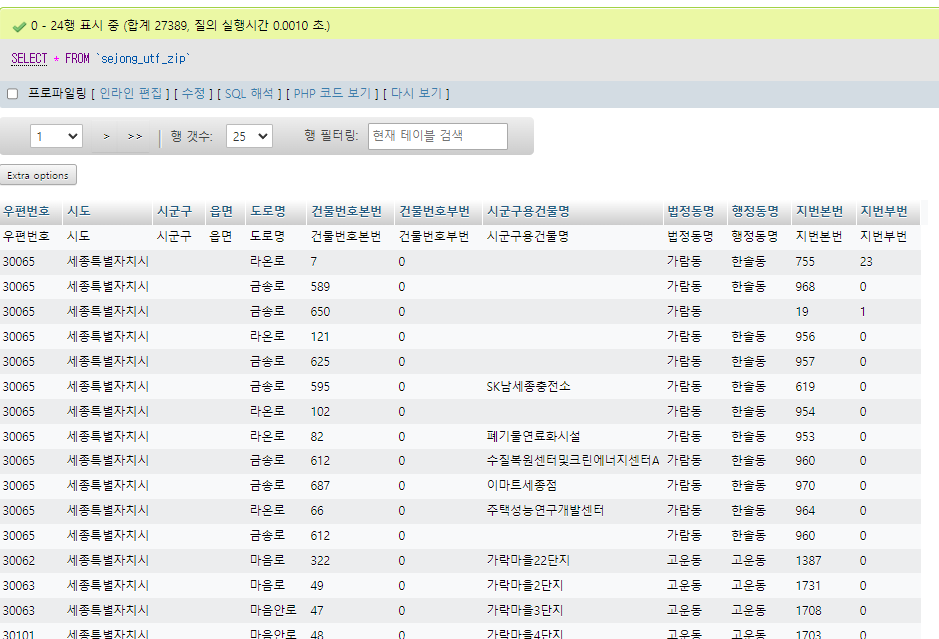Select the 가락마을2단지 cell
This screenshot has width=939, height=639.
pos(525,586)
